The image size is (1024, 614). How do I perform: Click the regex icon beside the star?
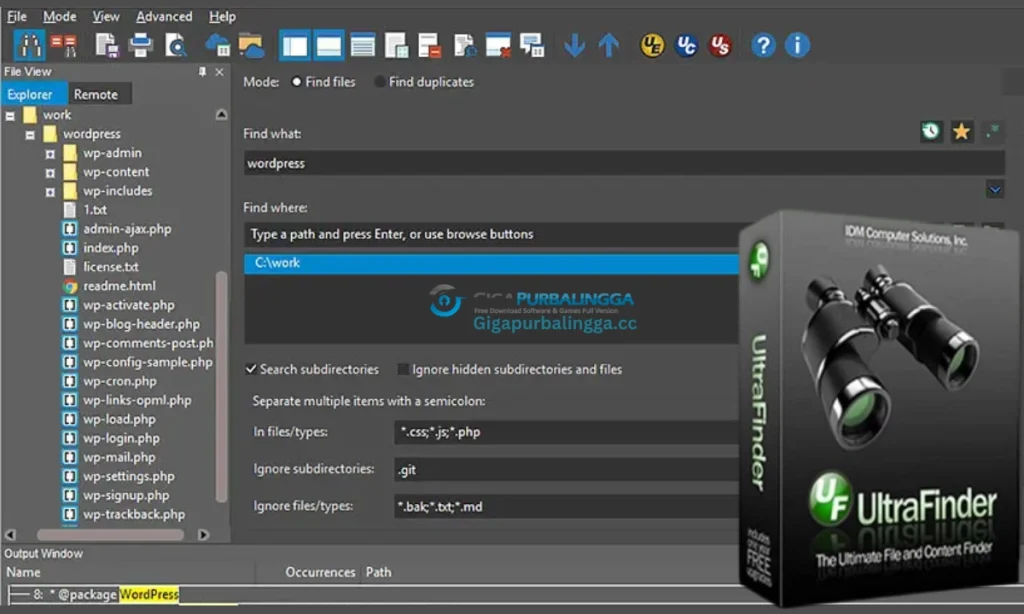tap(993, 131)
